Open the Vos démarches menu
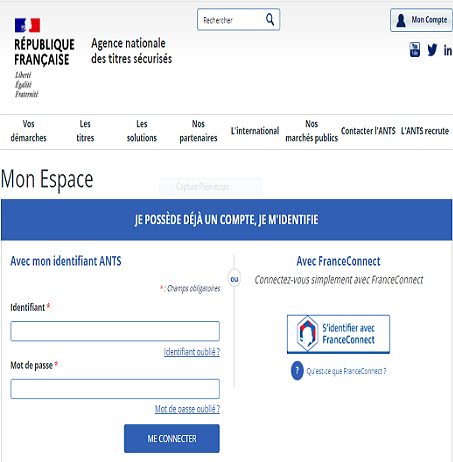 pos(28,131)
